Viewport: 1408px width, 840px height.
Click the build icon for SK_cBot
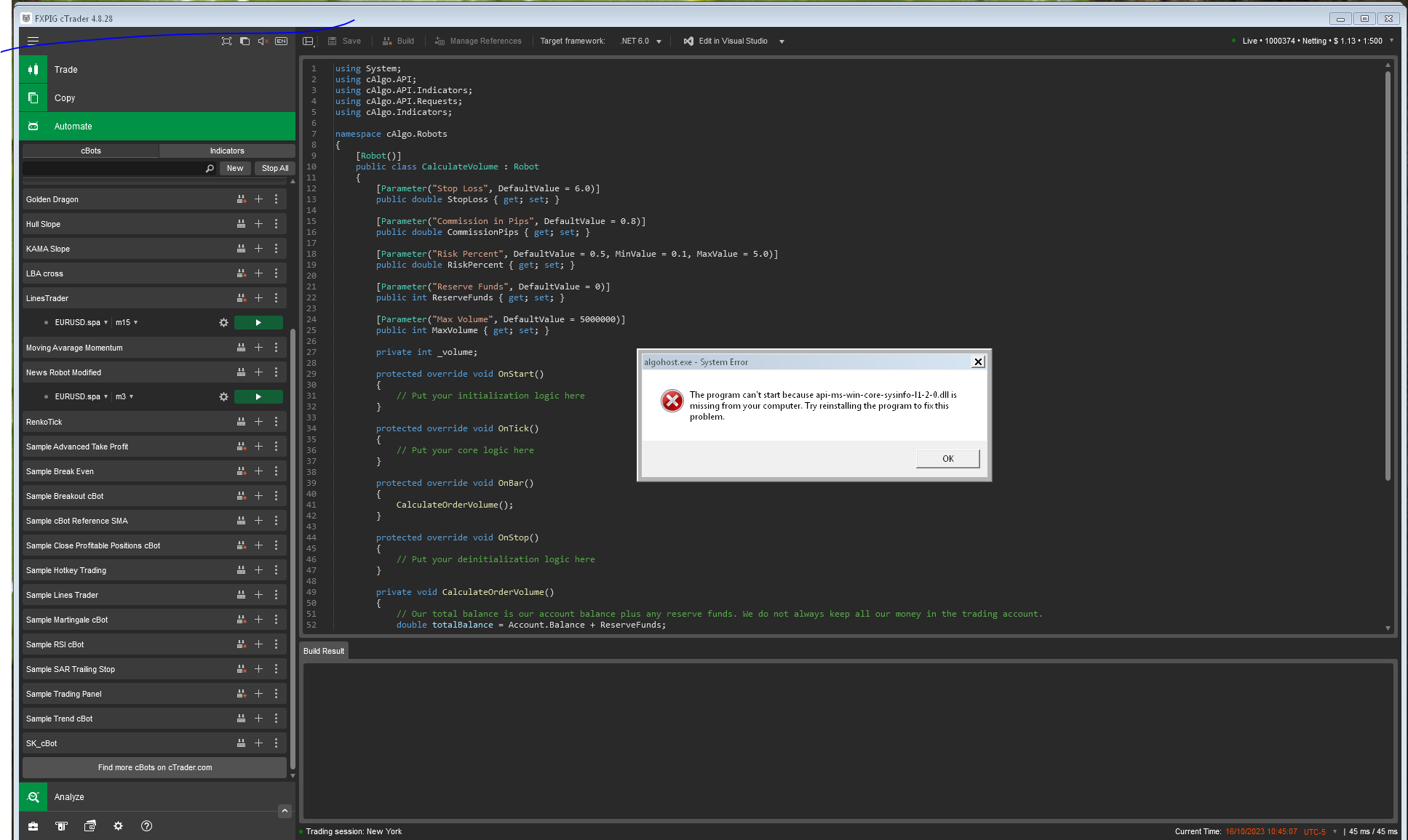click(241, 743)
